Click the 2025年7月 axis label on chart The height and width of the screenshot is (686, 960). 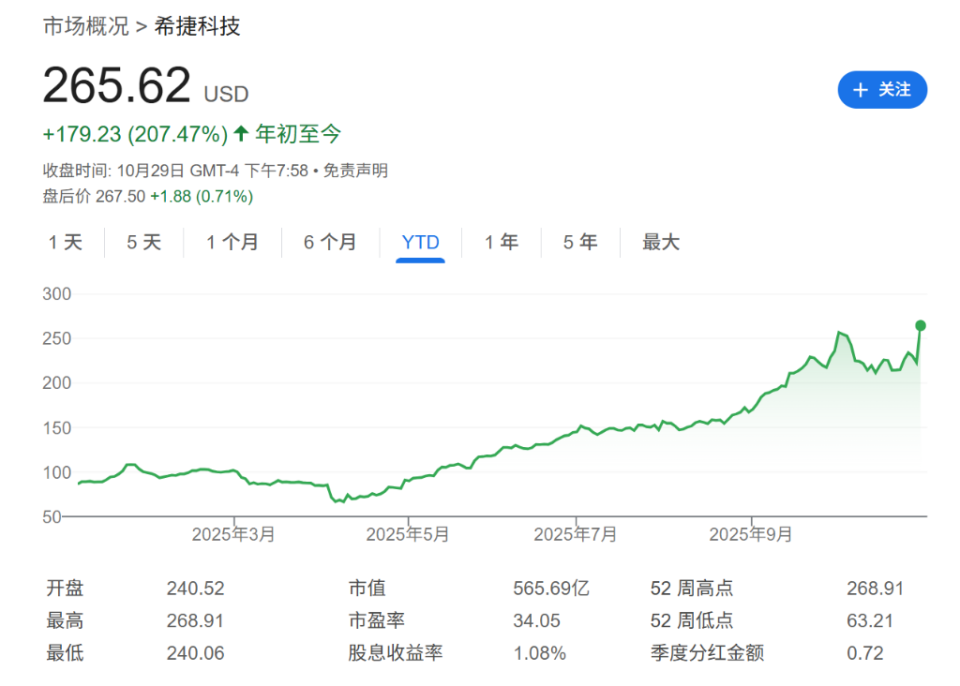click(575, 535)
